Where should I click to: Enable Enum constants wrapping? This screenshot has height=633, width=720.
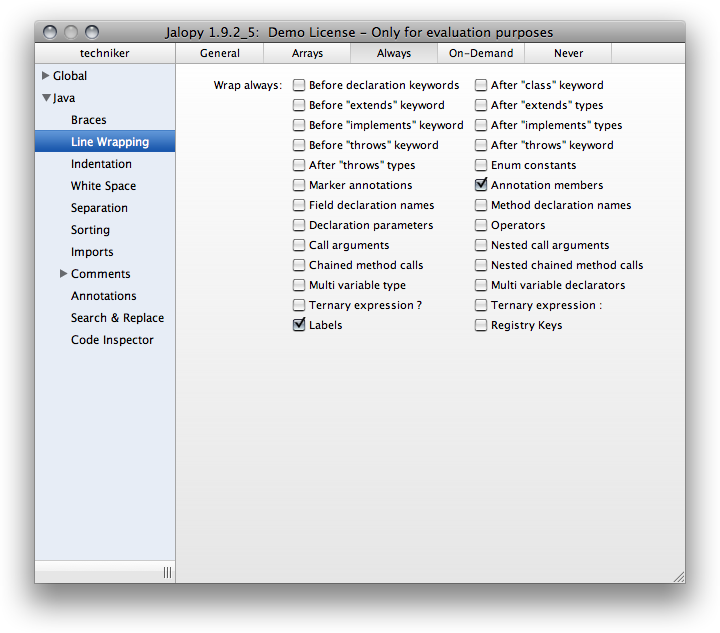(x=481, y=165)
